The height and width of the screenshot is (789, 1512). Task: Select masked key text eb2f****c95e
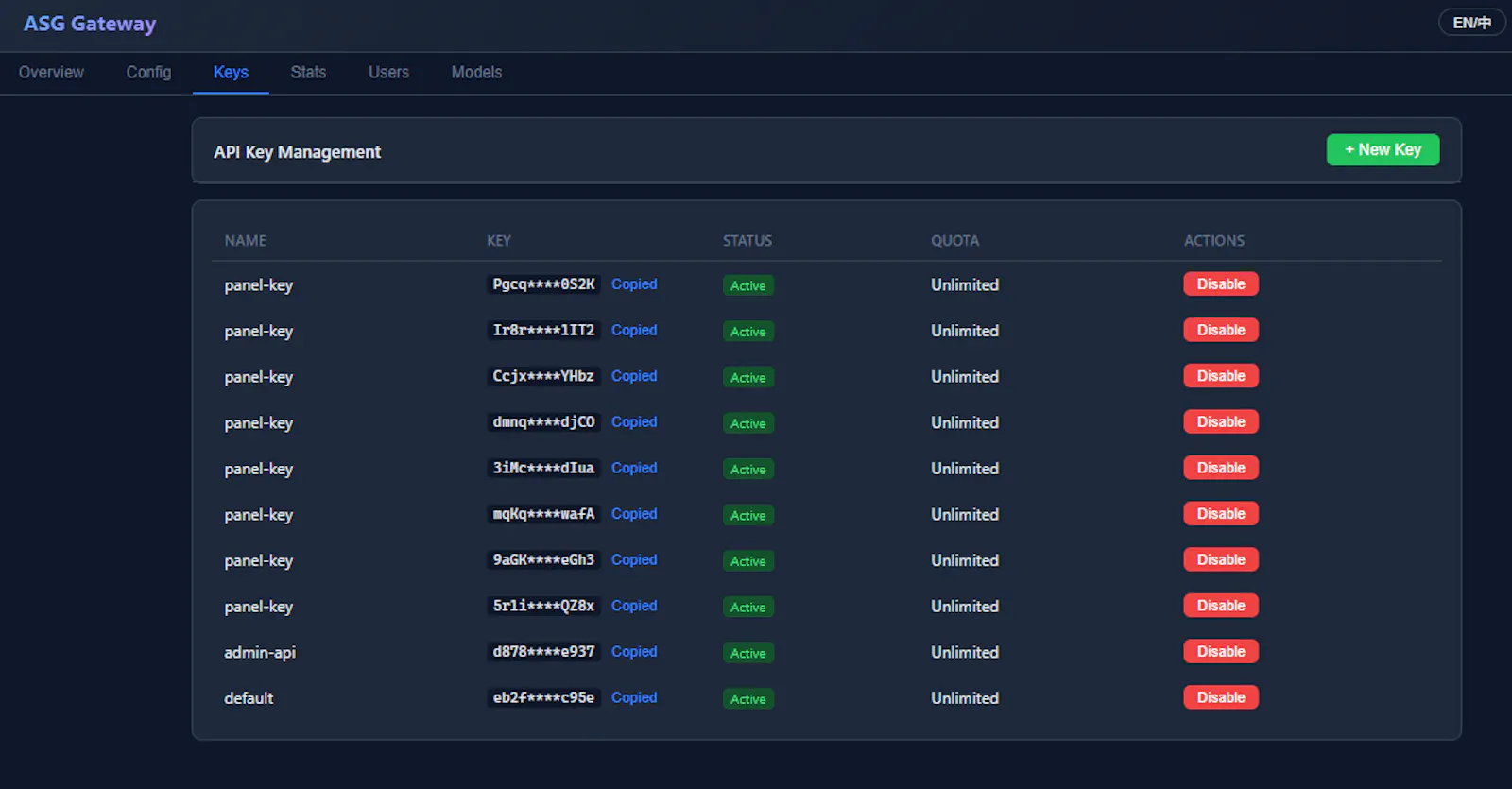point(543,697)
